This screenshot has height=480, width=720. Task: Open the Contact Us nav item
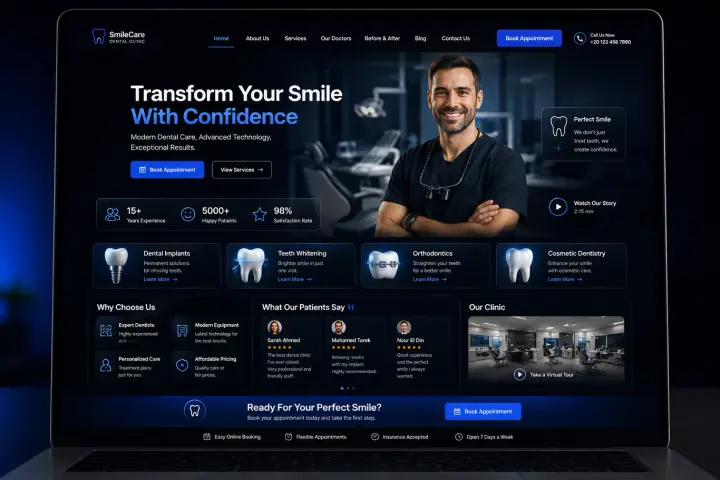(456, 39)
